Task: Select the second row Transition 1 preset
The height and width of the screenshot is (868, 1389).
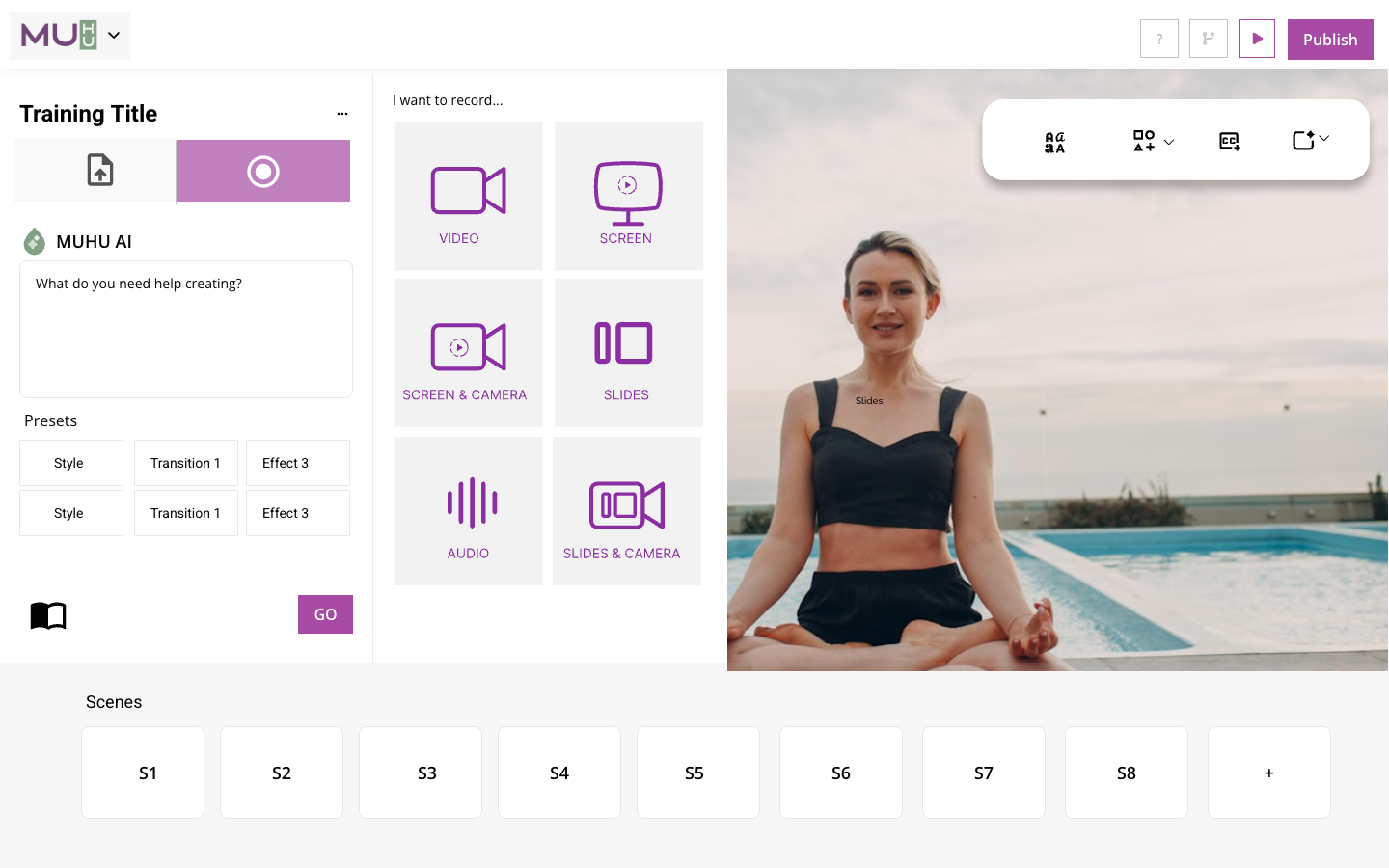Action: tap(186, 513)
